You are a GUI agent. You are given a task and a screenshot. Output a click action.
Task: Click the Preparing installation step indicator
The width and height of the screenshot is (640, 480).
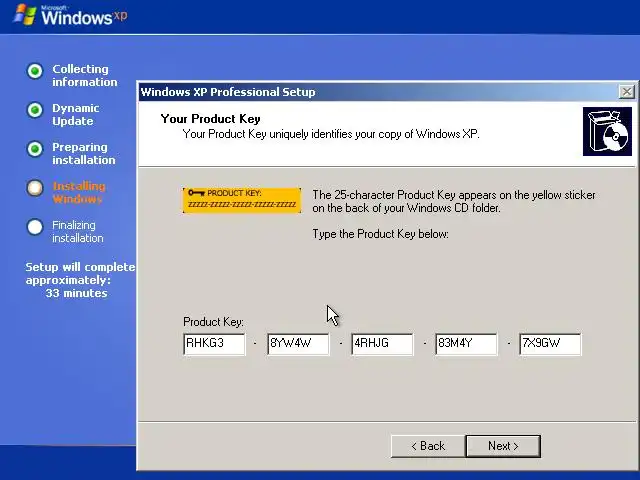(35, 149)
